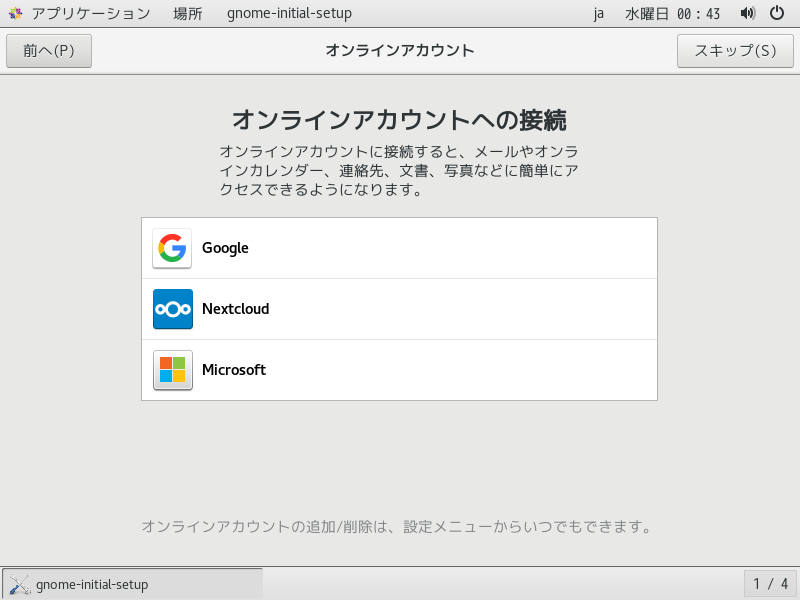Open the ja input source indicator
800x600 pixels.
[x=598, y=13]
